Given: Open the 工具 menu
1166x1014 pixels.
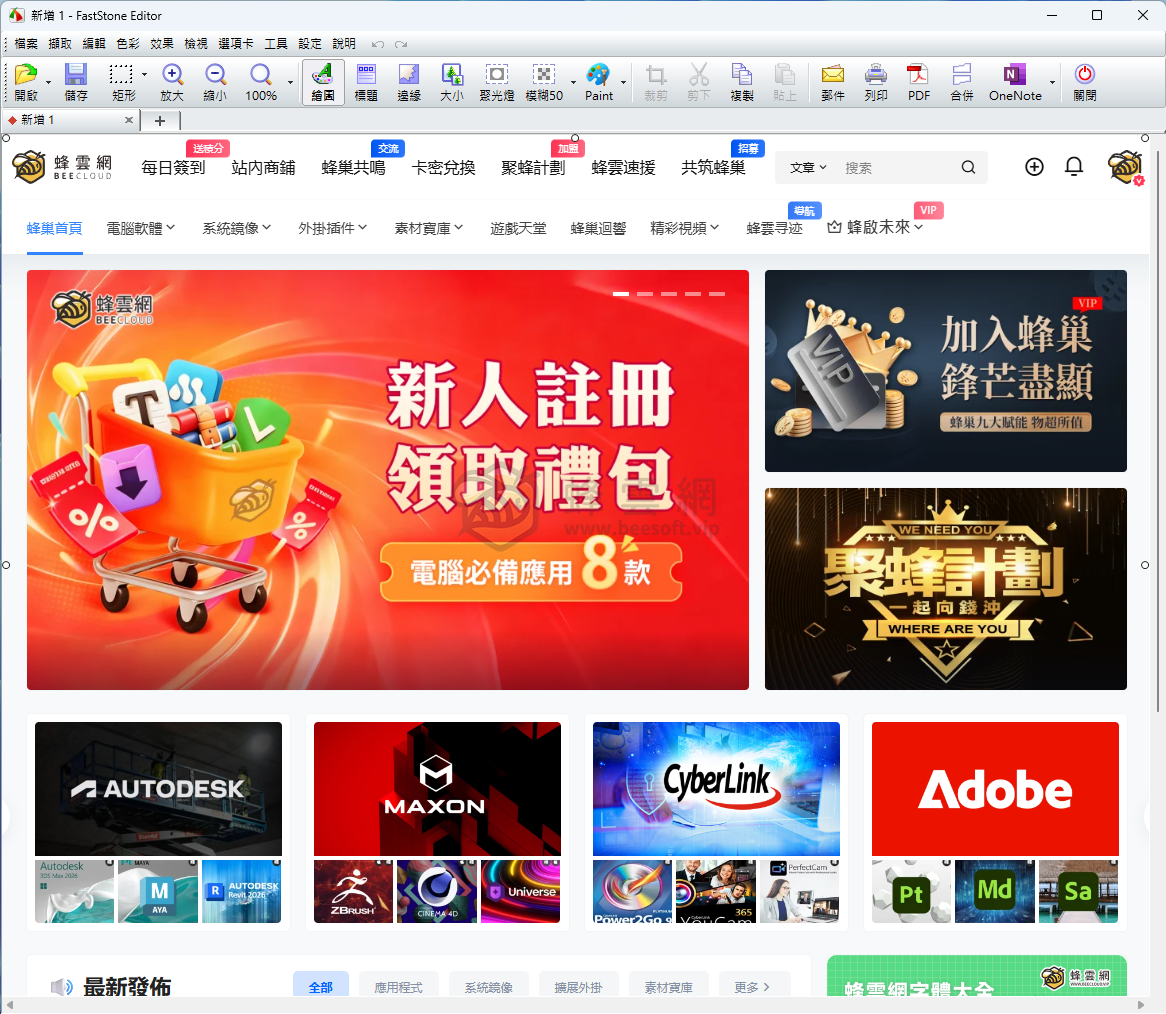Looking at the screenshot, I should click(276, 44).
